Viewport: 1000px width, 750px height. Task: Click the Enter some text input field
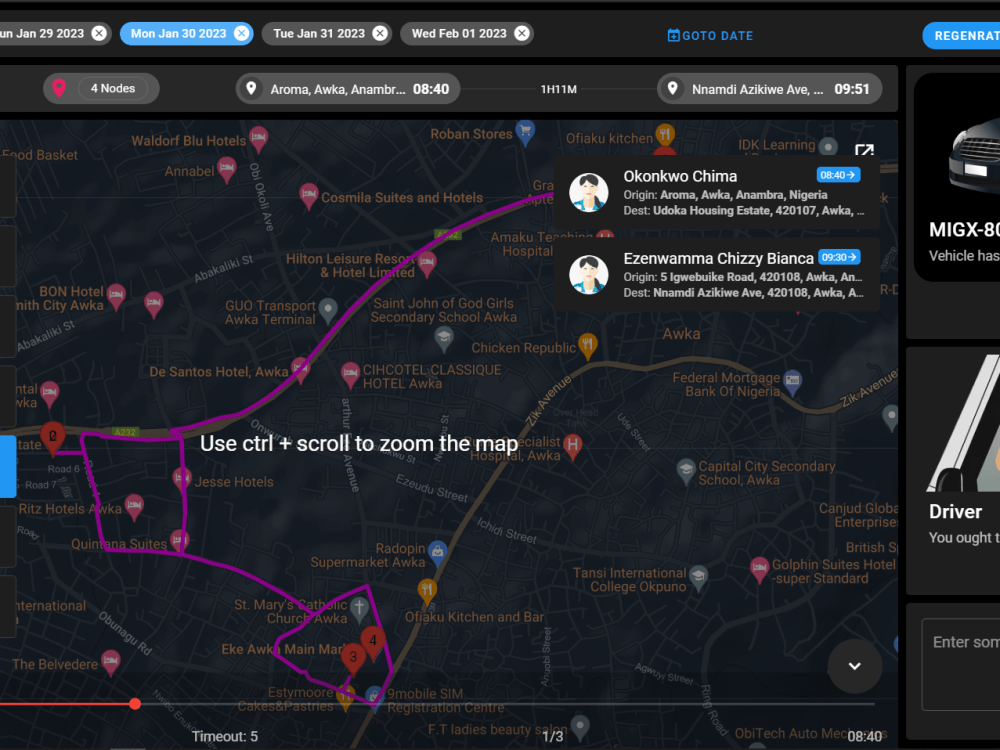click(x=961, y=663)
